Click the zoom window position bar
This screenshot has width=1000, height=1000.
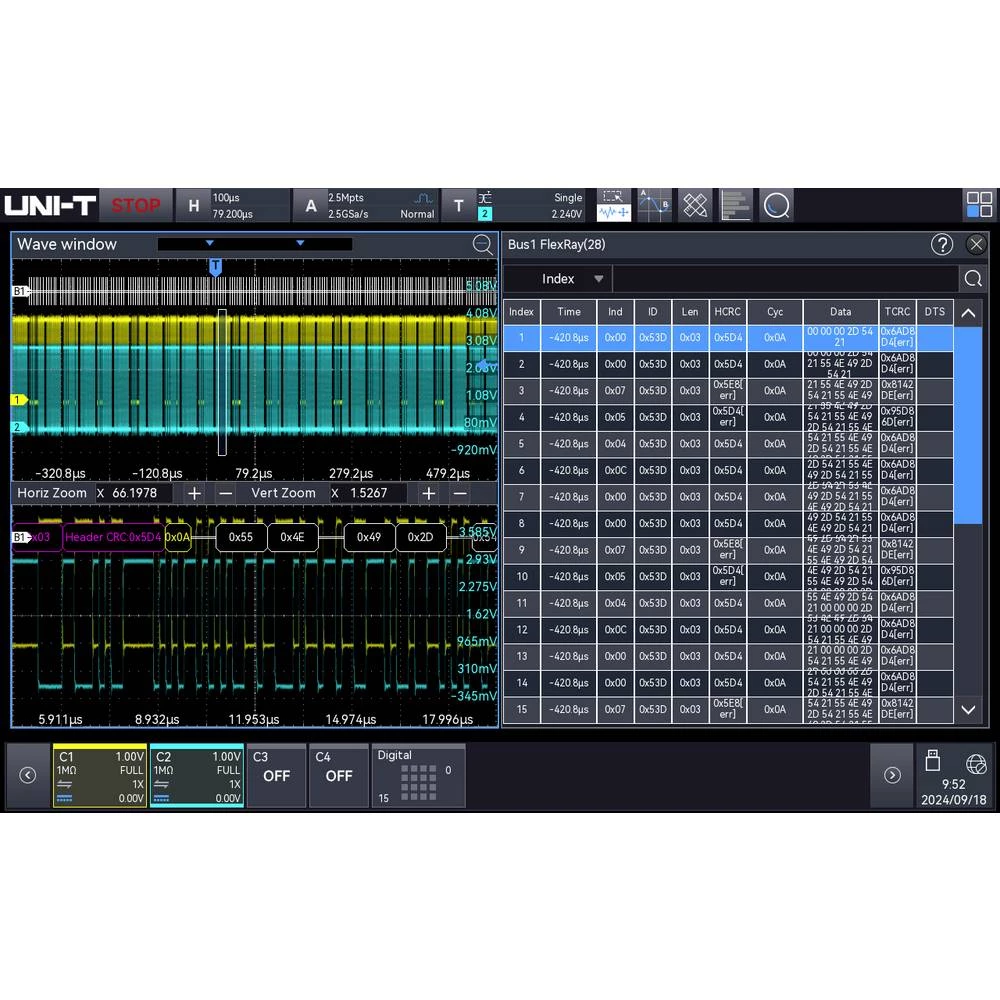[254, 244]
